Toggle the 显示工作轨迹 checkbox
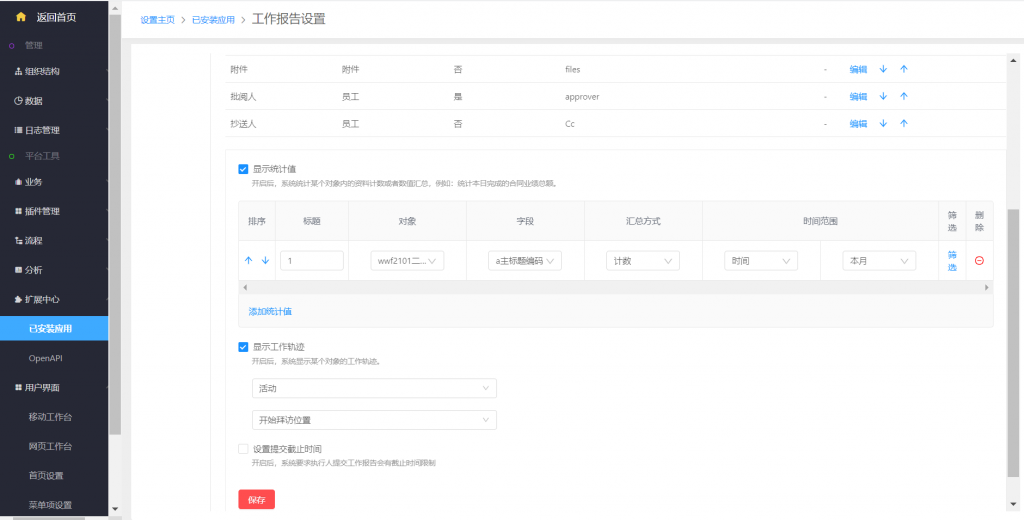 243,347
